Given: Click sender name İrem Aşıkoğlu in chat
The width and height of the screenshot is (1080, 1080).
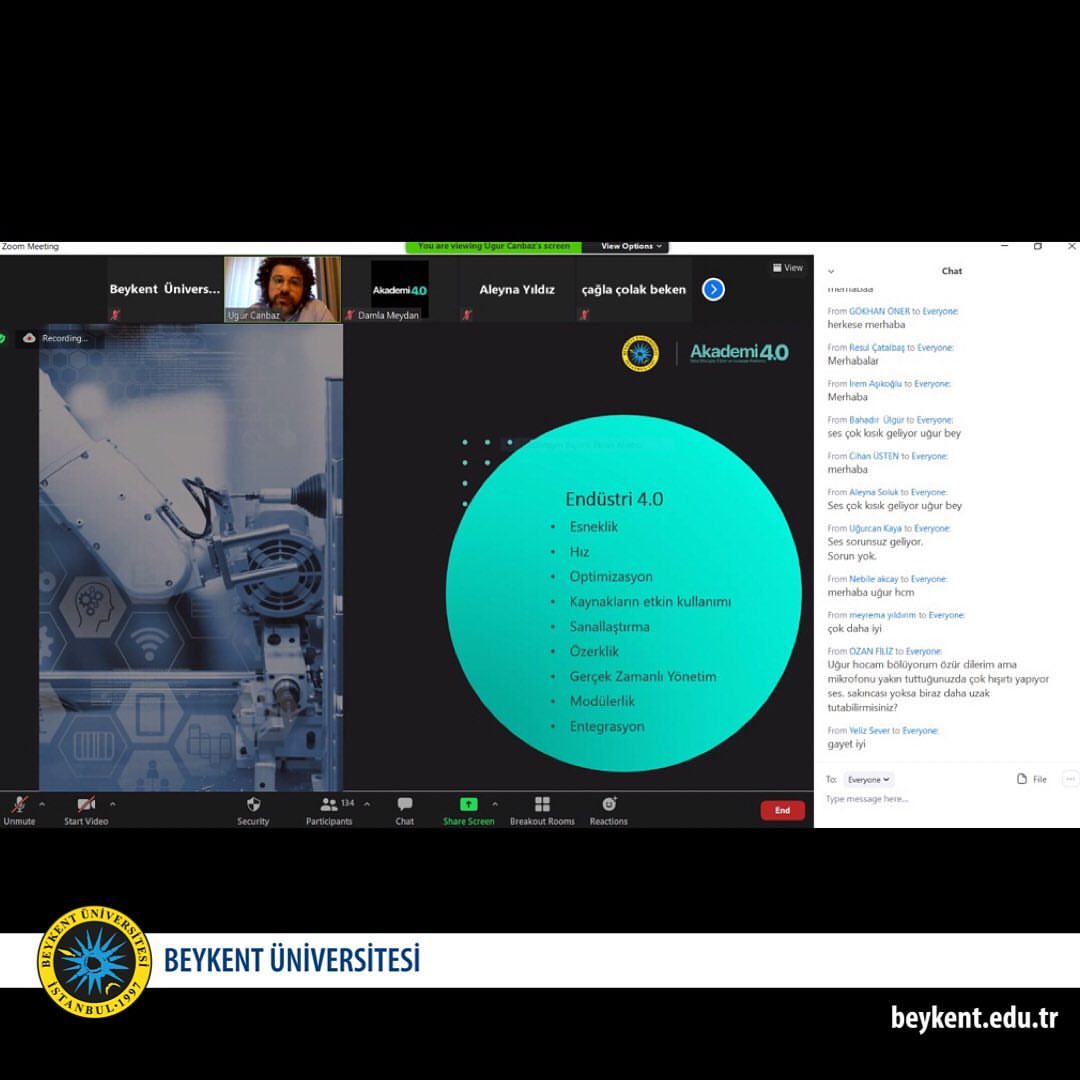Looking at the screenshot, I should click(x=875, y=384).
